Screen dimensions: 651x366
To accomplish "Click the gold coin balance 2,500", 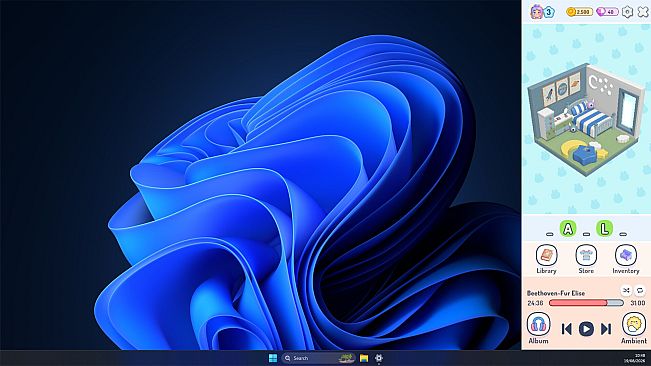I will click(x=580, y=12).
